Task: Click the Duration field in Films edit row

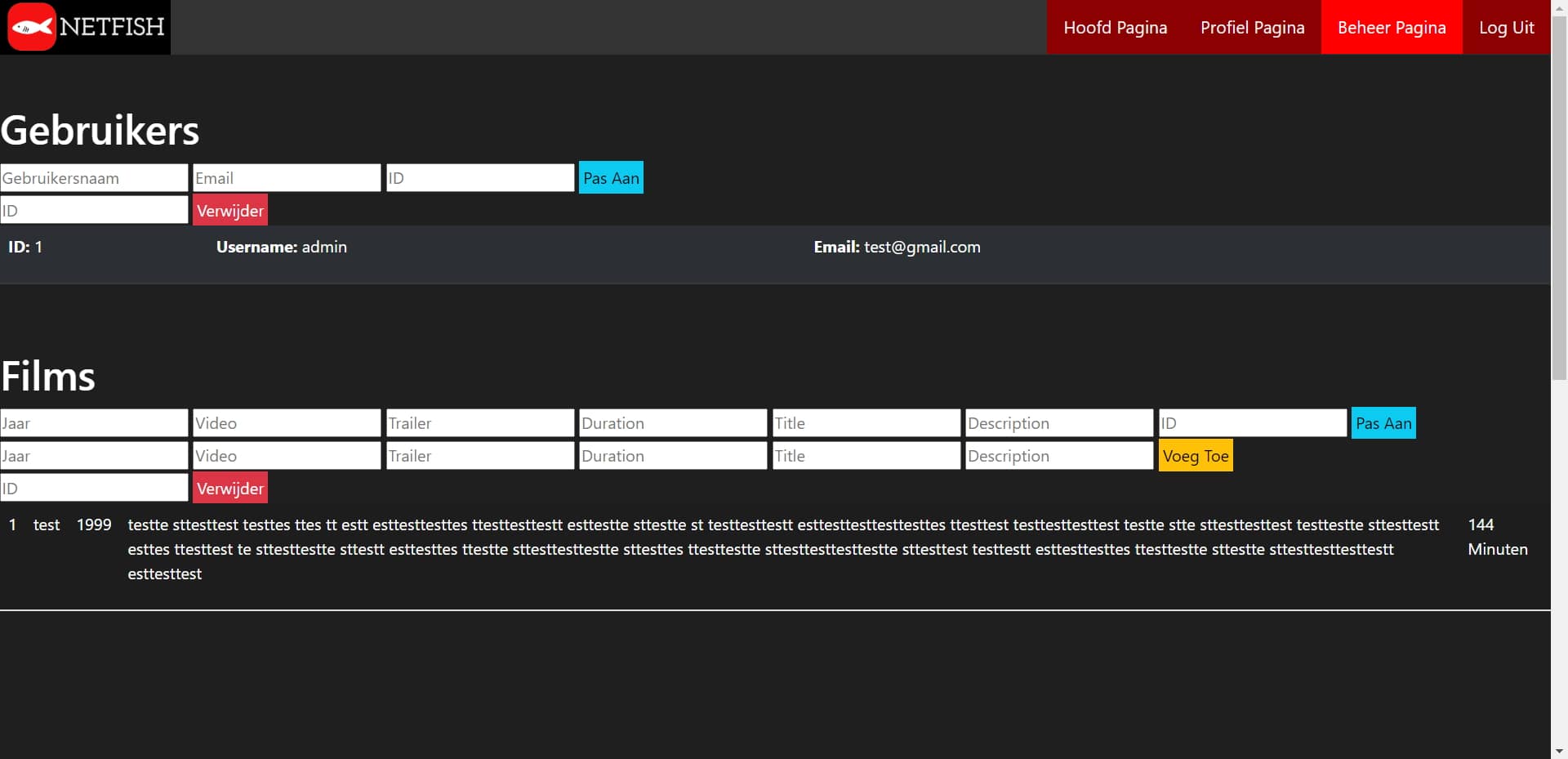Action: click(x=673, y=423)
